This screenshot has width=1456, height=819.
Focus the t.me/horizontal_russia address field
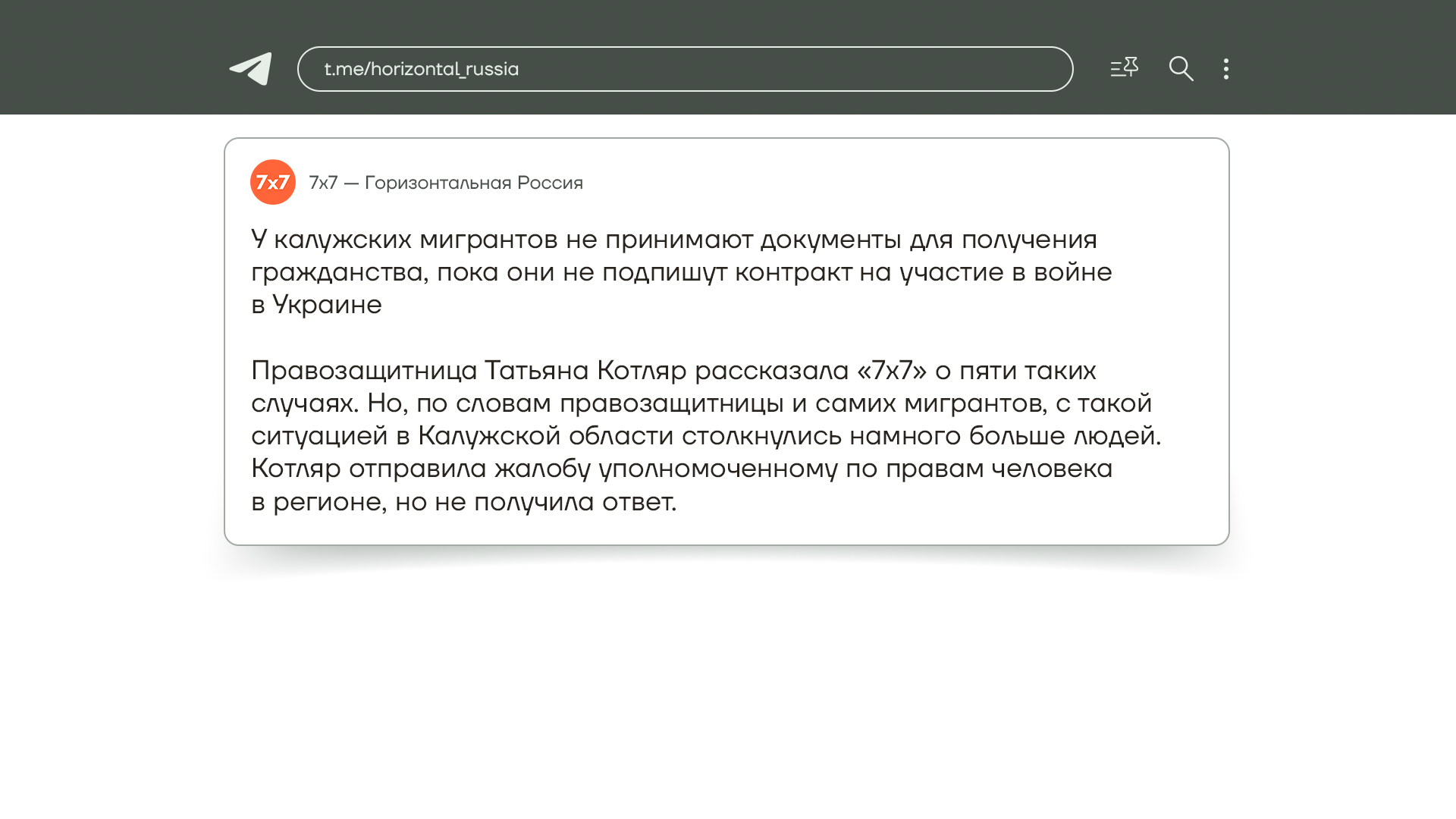pyautogui.click(x=685, y=69)
